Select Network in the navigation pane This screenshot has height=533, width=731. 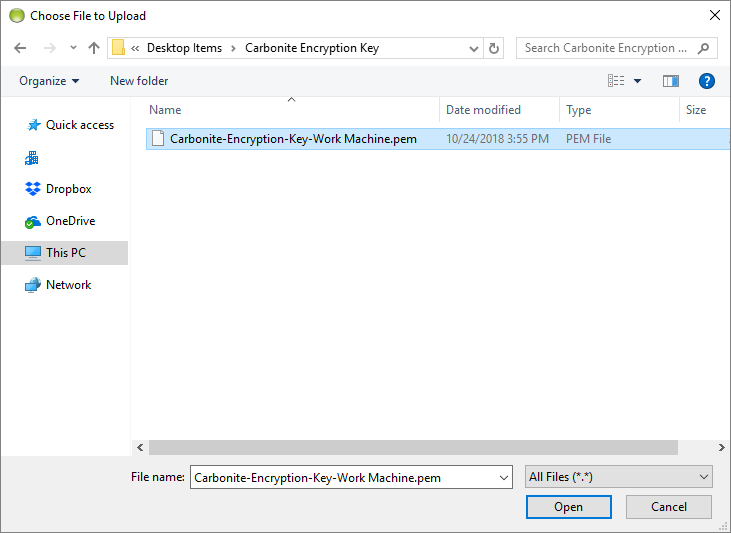(68, 285)
